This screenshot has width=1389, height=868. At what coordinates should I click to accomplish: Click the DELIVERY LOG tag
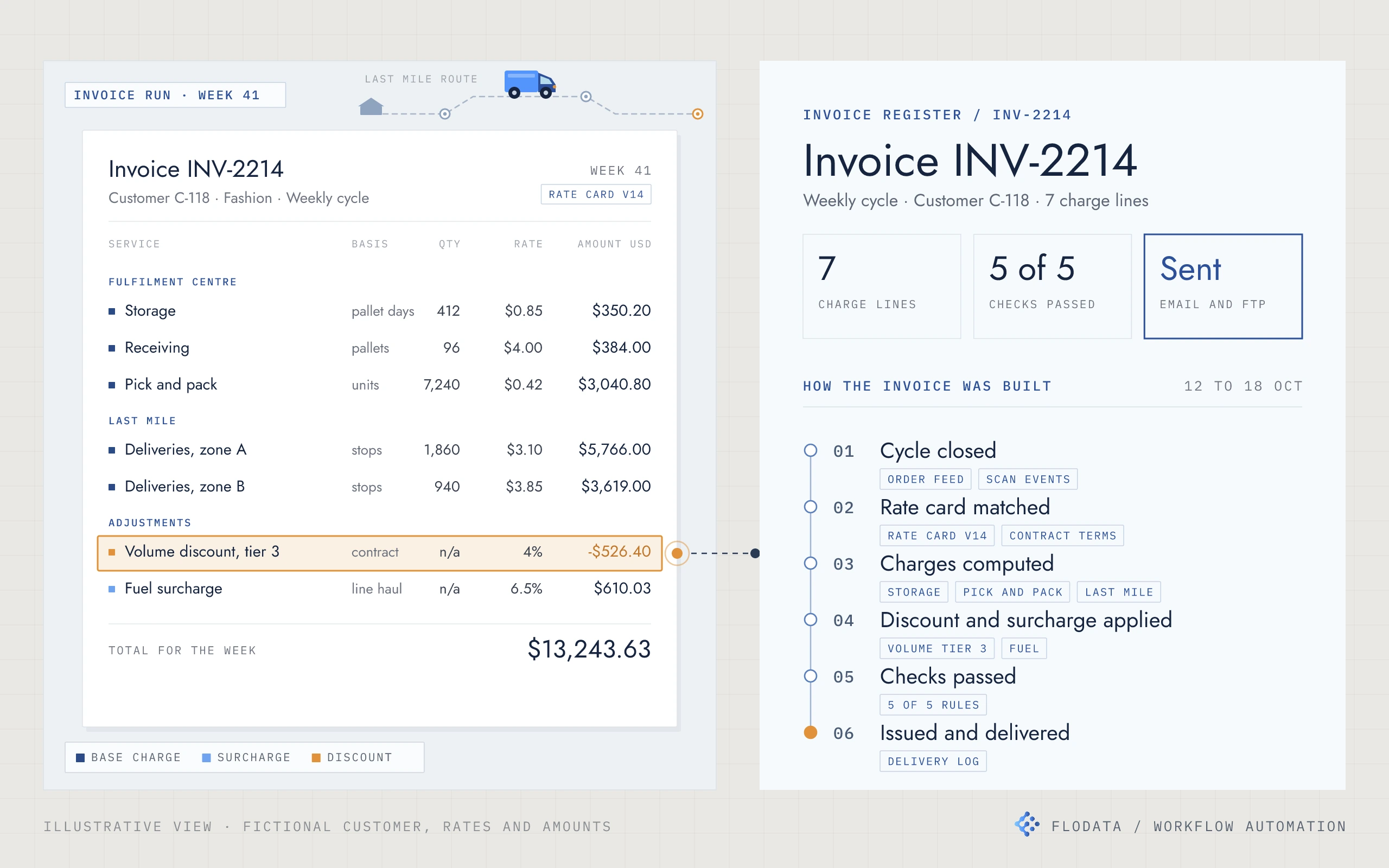click(933, 761)
